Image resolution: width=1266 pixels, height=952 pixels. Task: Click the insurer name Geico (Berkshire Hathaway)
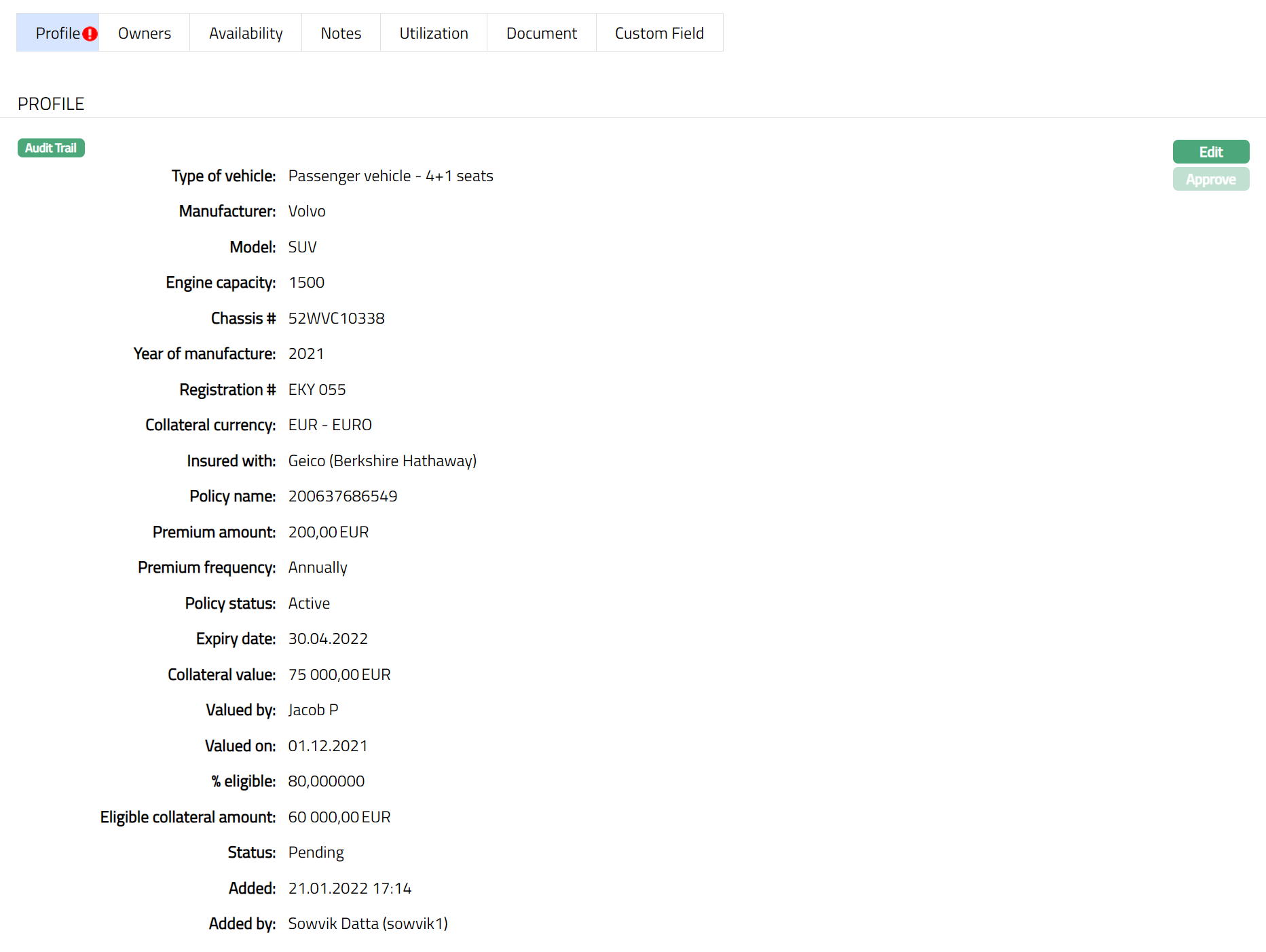click(382, 461)
